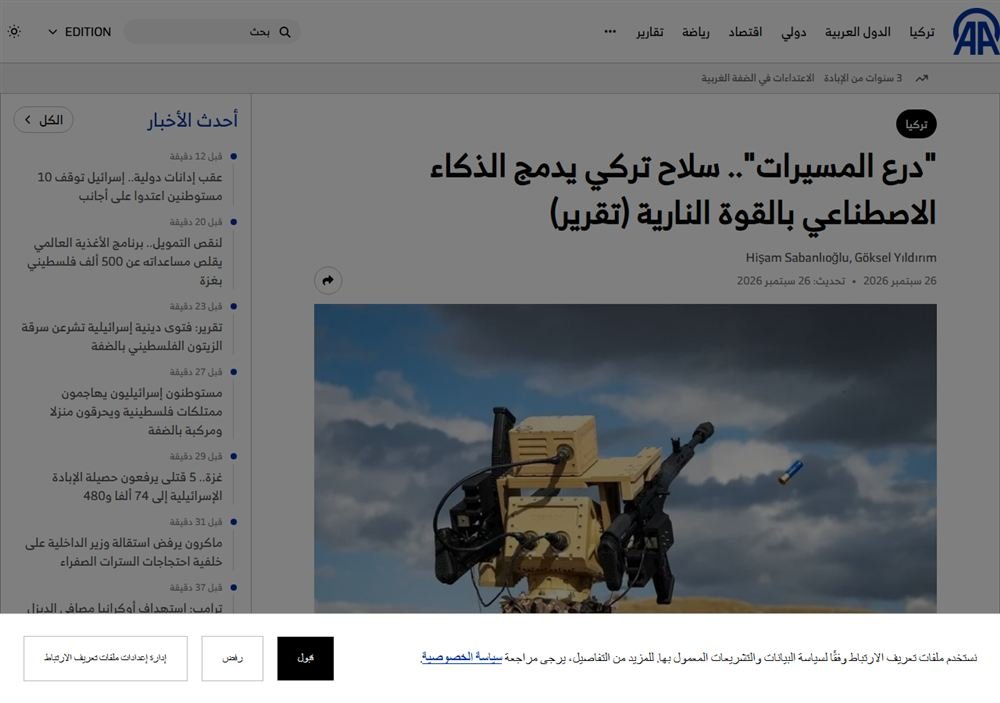
Task: Open trending topic 3 سنوات من الإبادة
Action: (863, 78)
